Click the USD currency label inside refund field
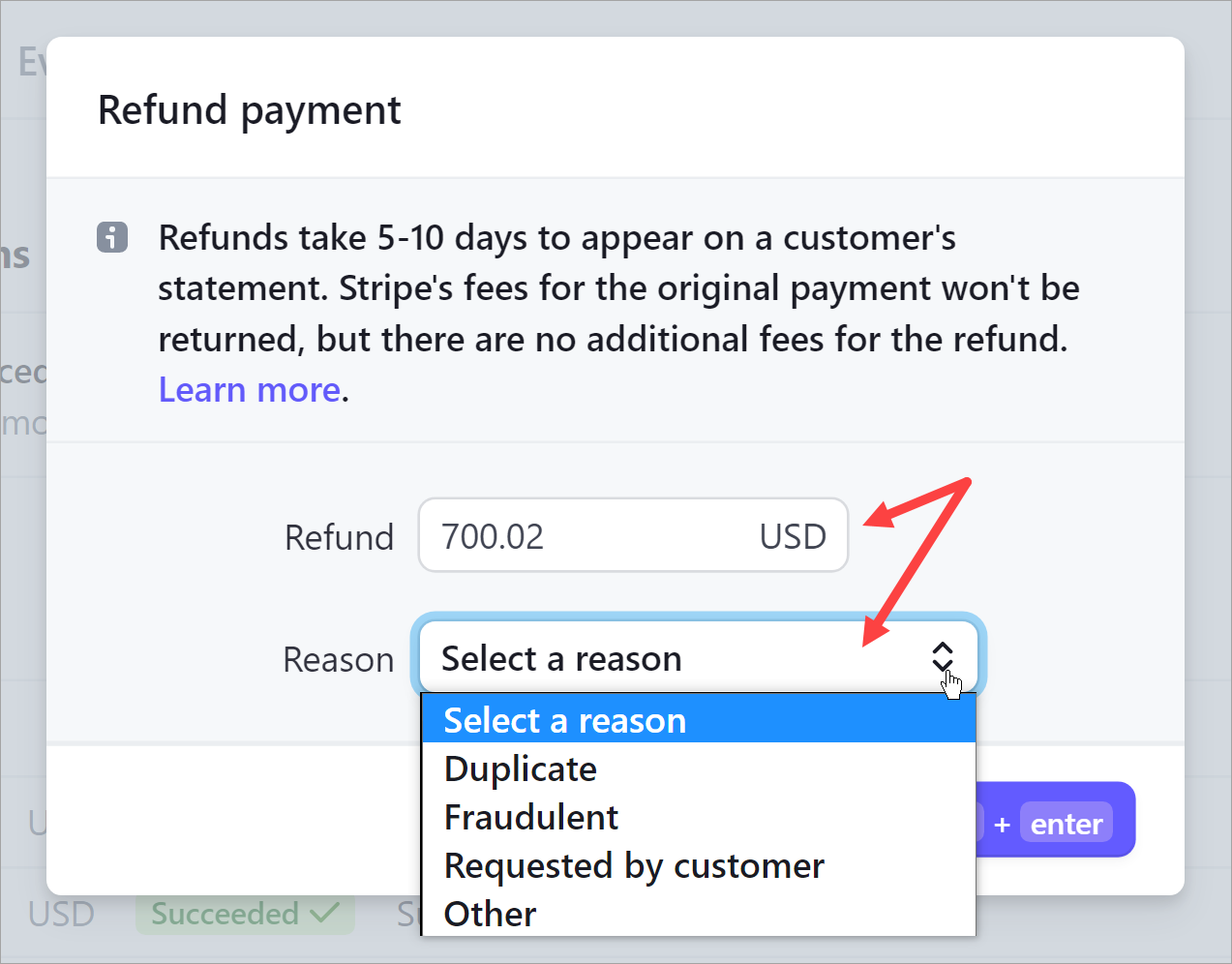The image size is (1232, 964). point(793,536)
